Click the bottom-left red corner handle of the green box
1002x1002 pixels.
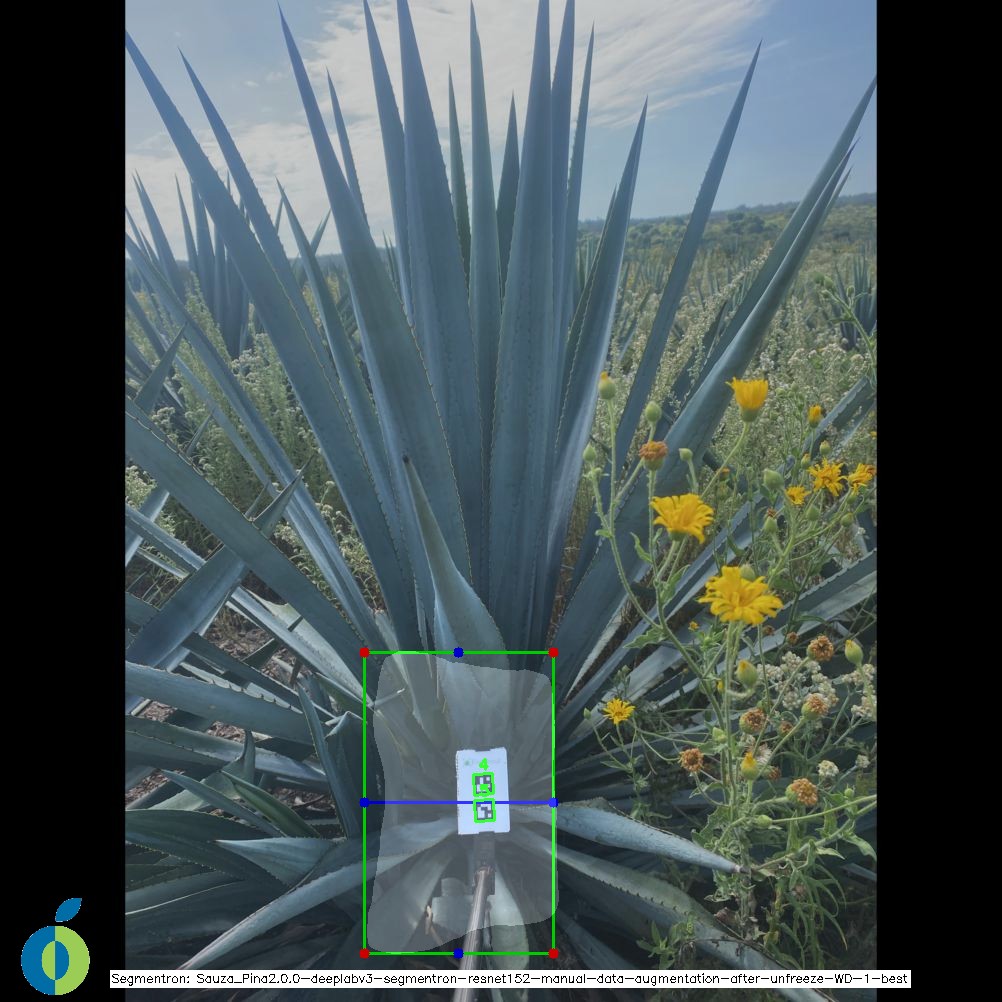click(x=364, y=953)
